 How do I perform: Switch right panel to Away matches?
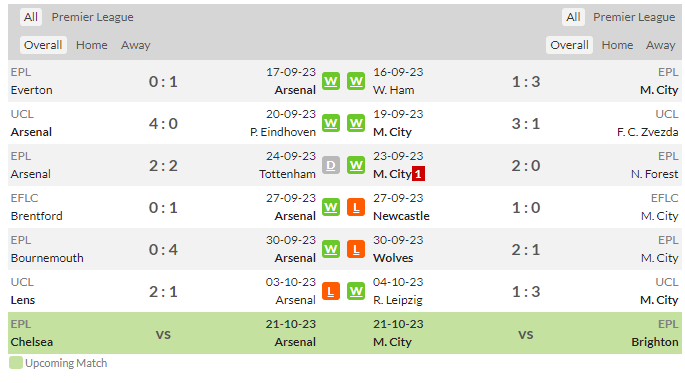pos(661,45)
